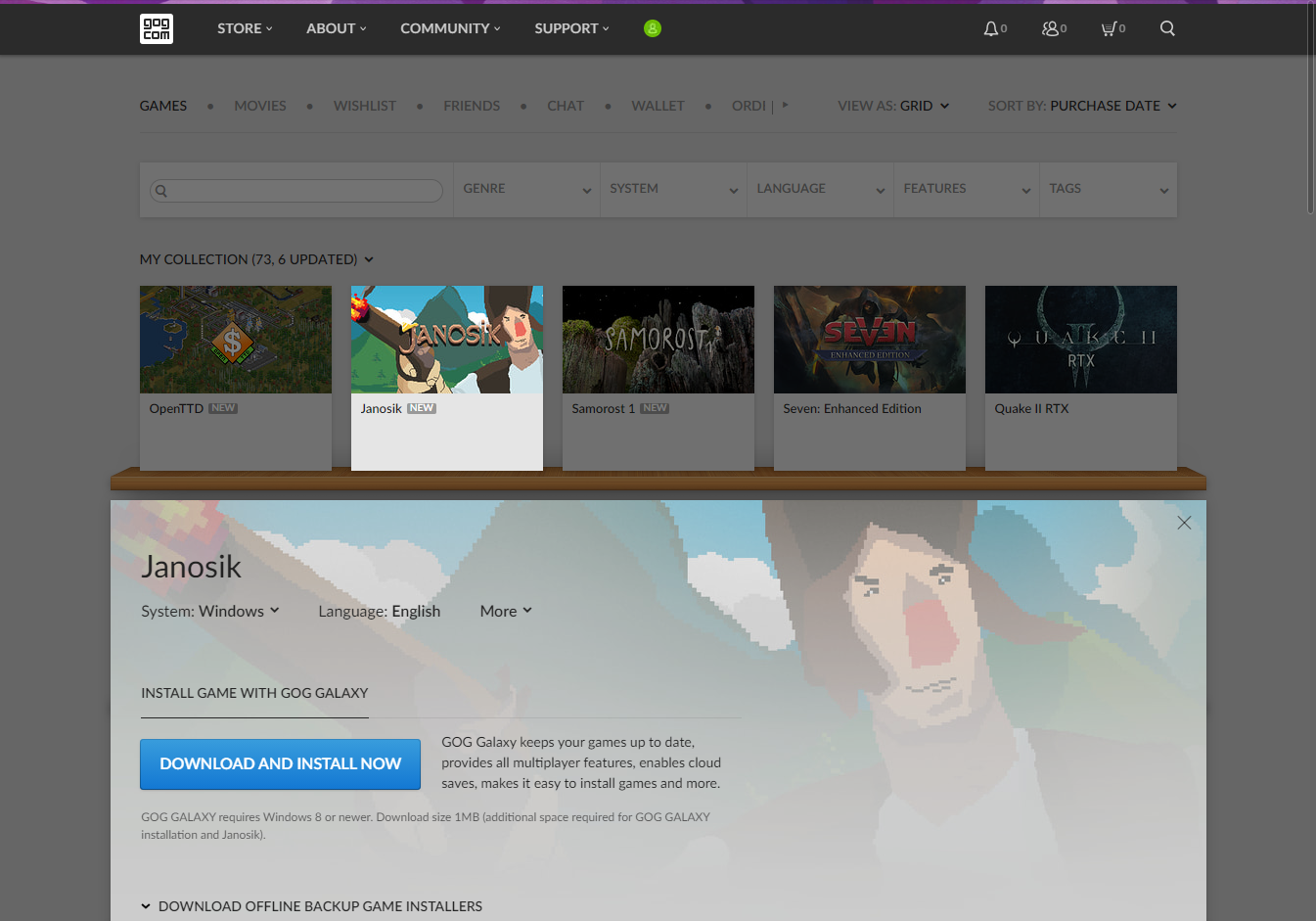The height and width of the screenshot is (921, 1316).
Task: Click the Quake II RTX title text
Action: click(1031, 409)
